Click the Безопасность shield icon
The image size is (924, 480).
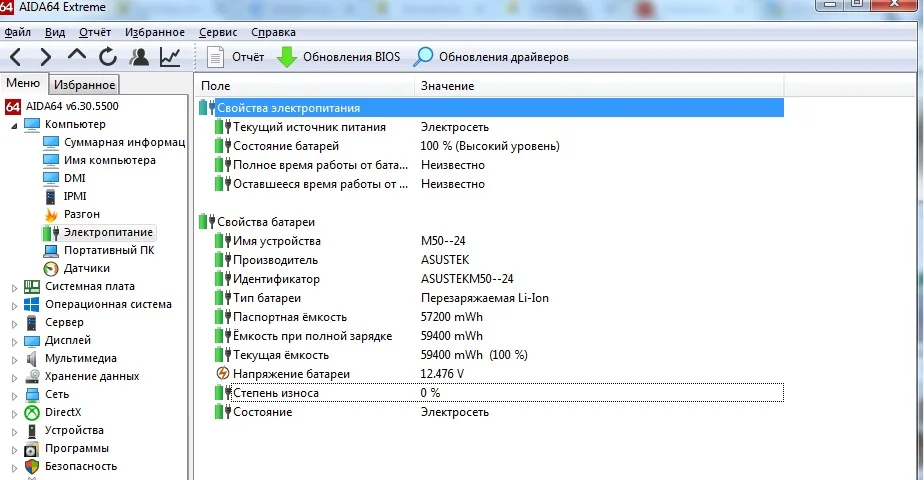32,467
